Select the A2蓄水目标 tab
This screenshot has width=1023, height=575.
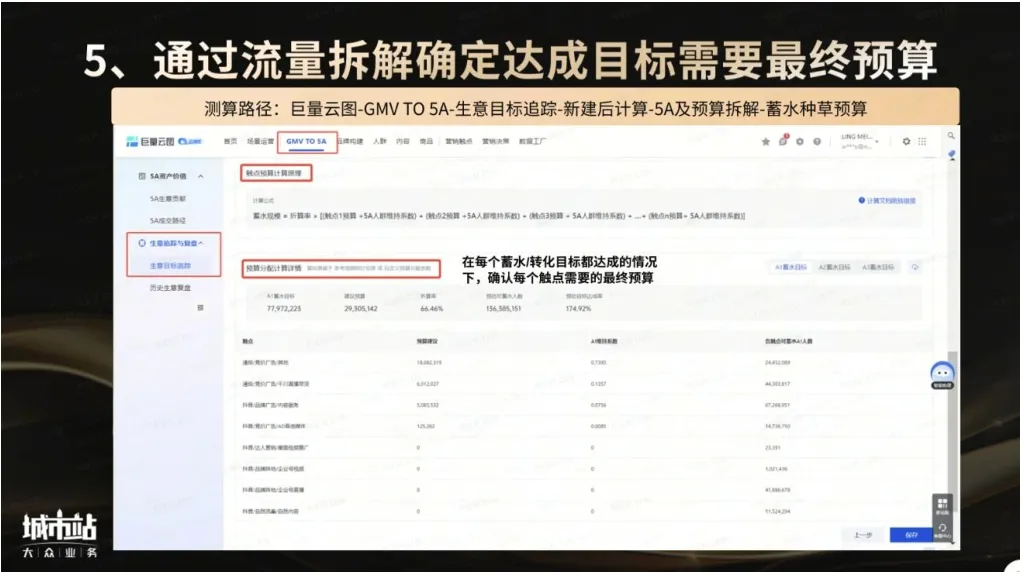coord(834,267)
